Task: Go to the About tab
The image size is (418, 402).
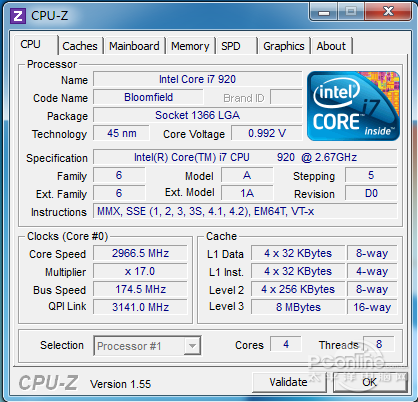Action: 331,46
